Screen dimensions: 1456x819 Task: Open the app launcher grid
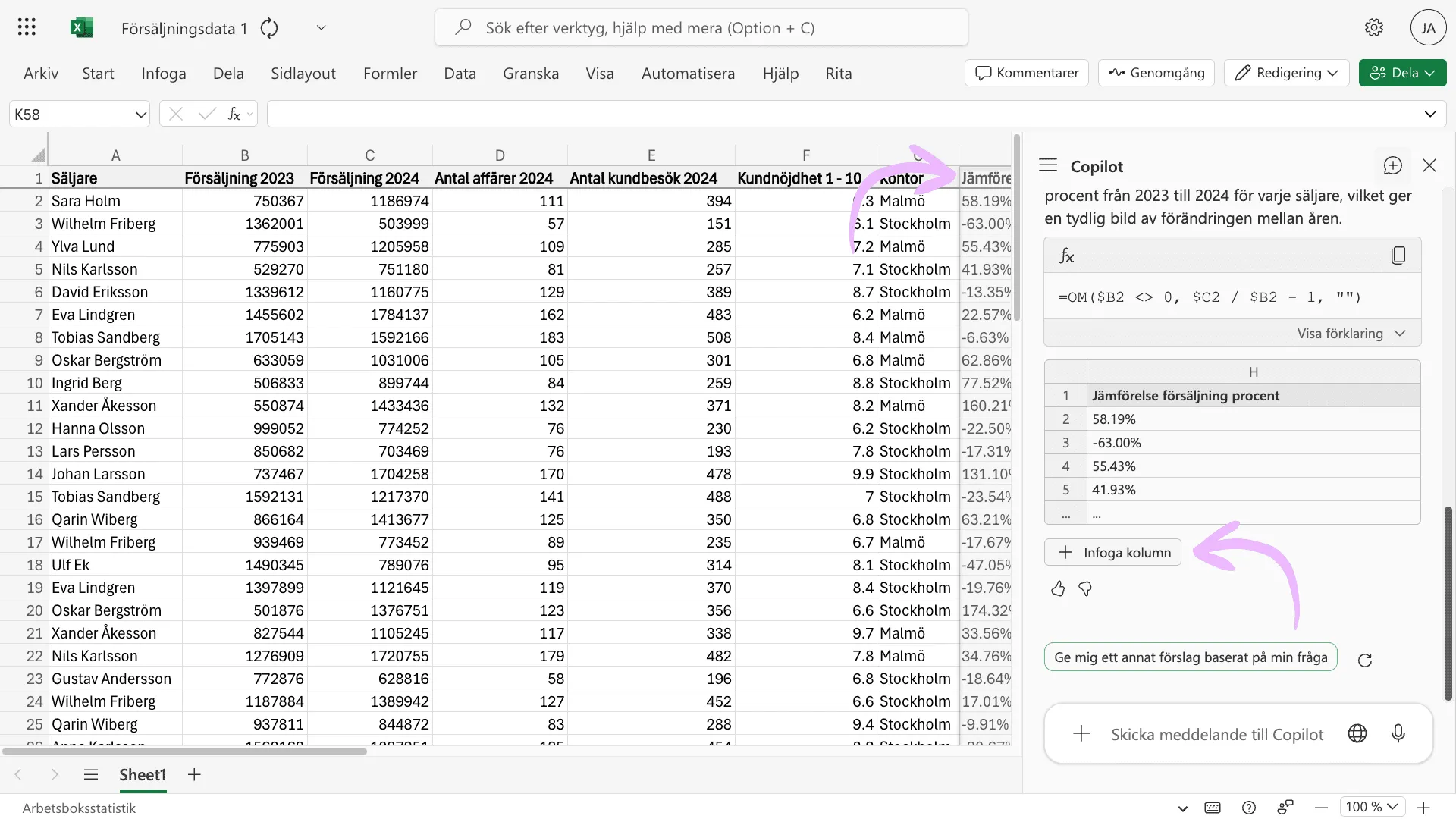click(27, 27)
